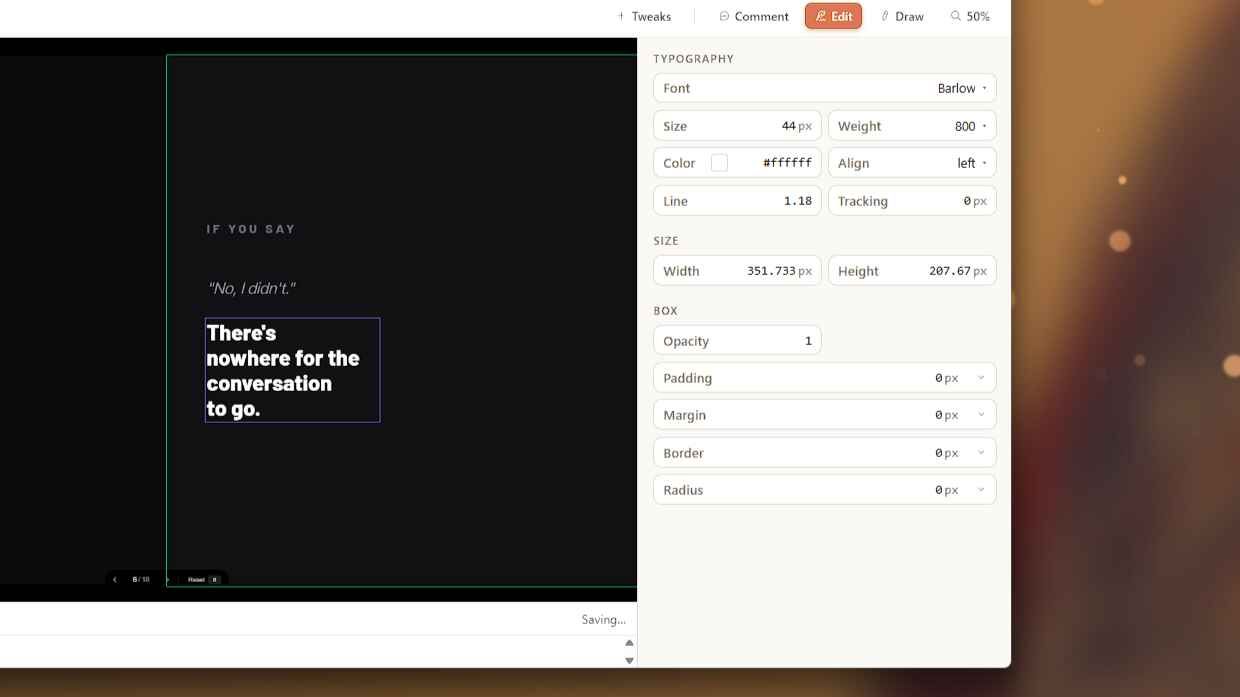Open the 50% zoom control
The height and width of the screenshot is (697, 1240).
point(970,16)
